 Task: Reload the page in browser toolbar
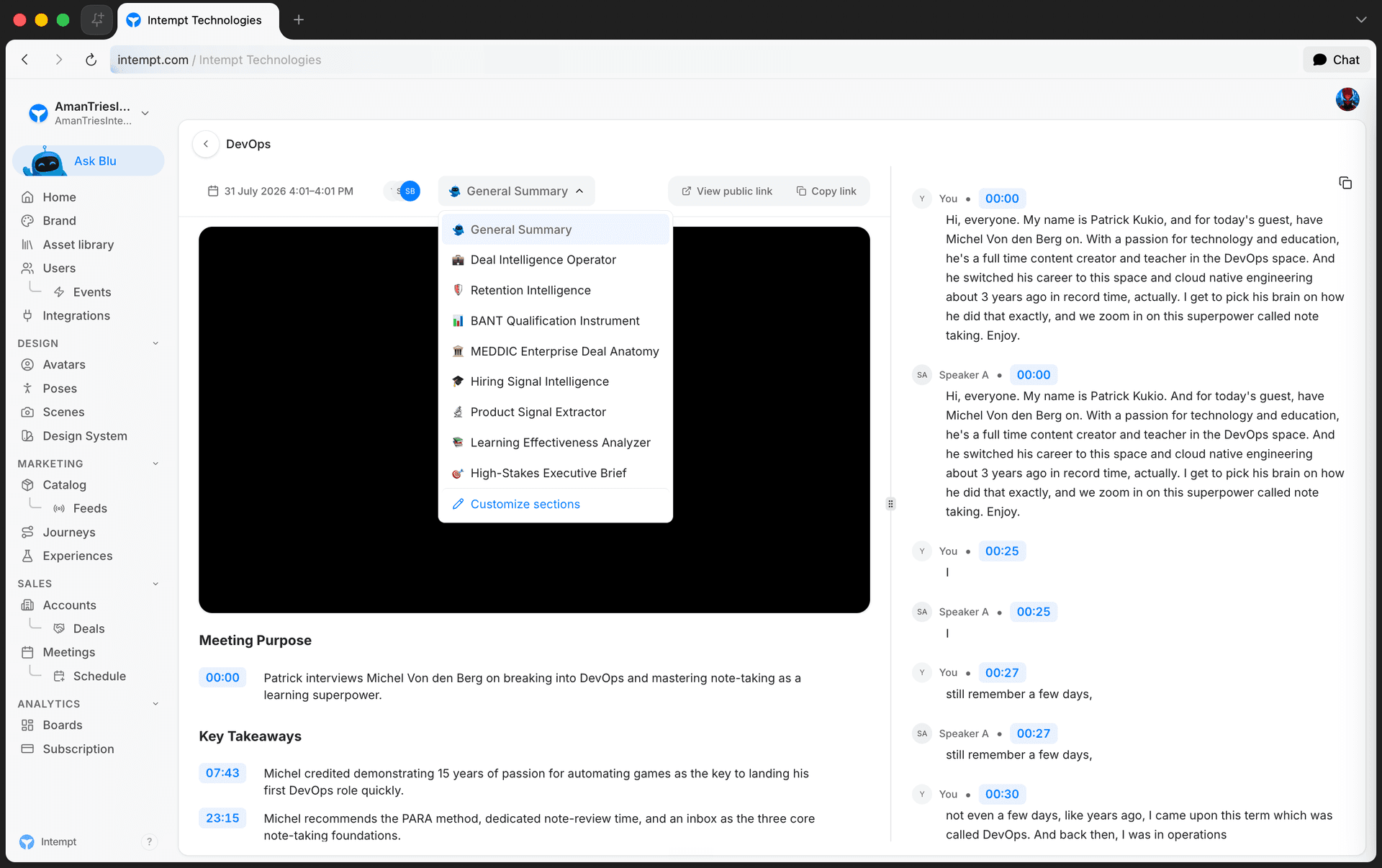coord(91,60)
